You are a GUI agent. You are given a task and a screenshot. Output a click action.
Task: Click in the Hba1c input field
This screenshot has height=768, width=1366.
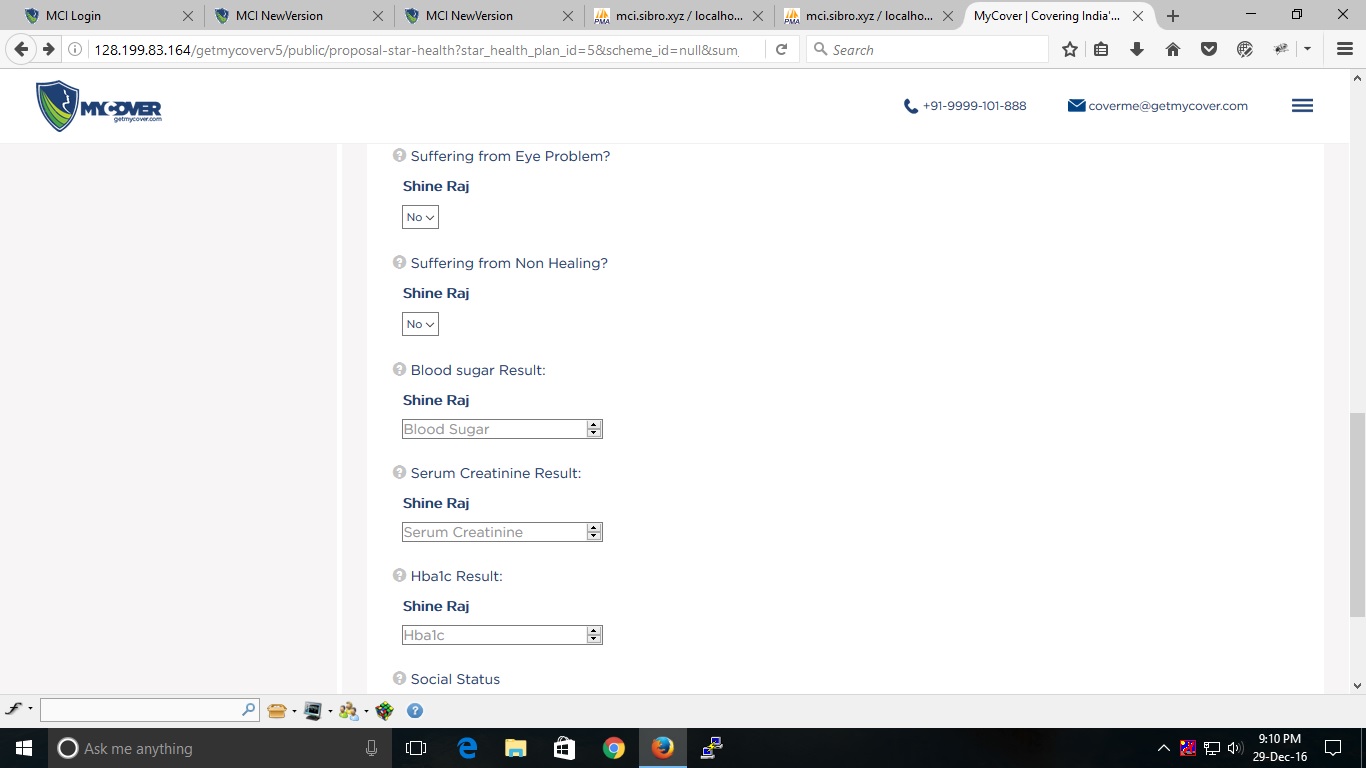pyautogui.click(x=493, y=635)
